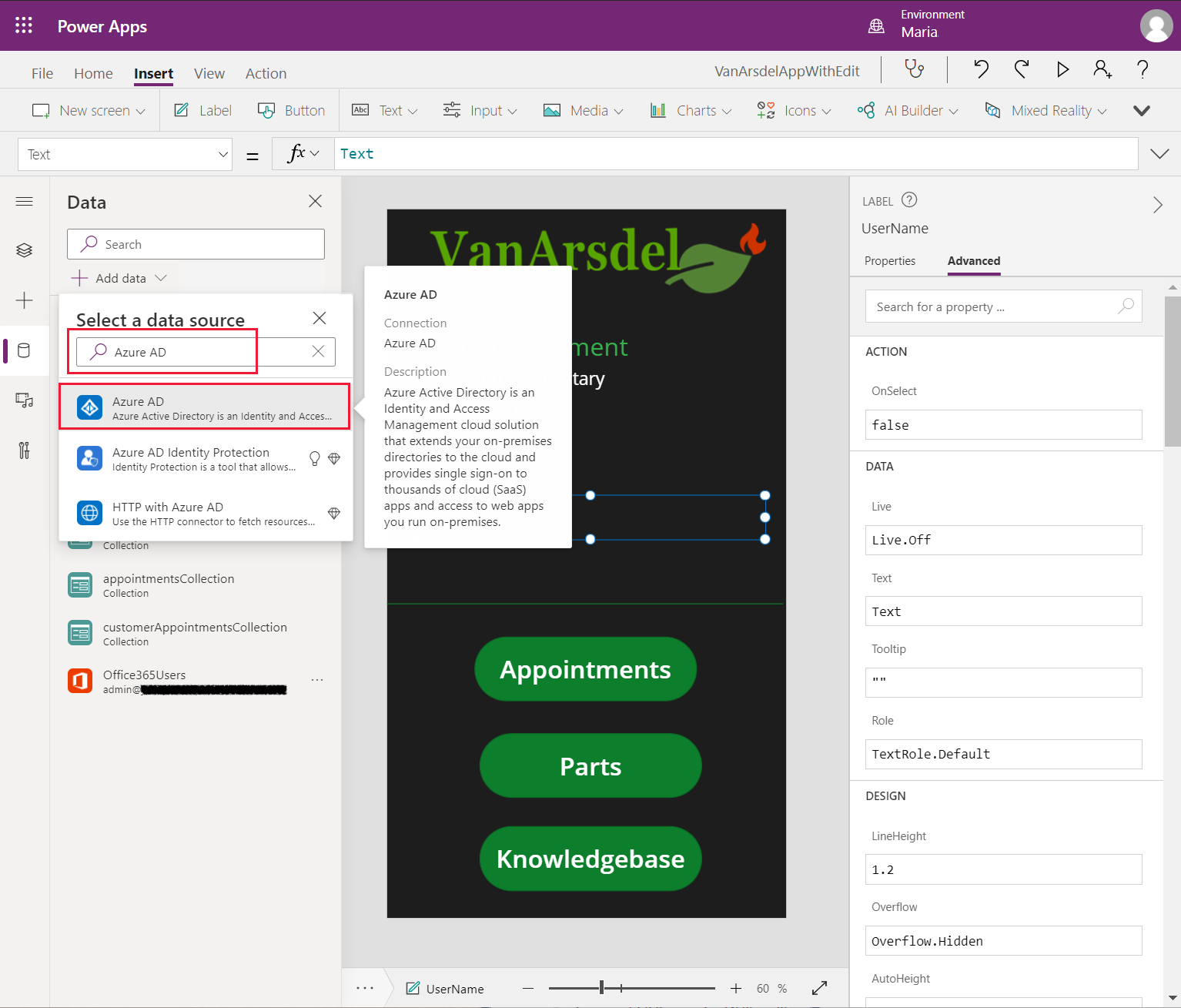Open the Text controls dropdown

pyautogui.click(x=385, y=110)
